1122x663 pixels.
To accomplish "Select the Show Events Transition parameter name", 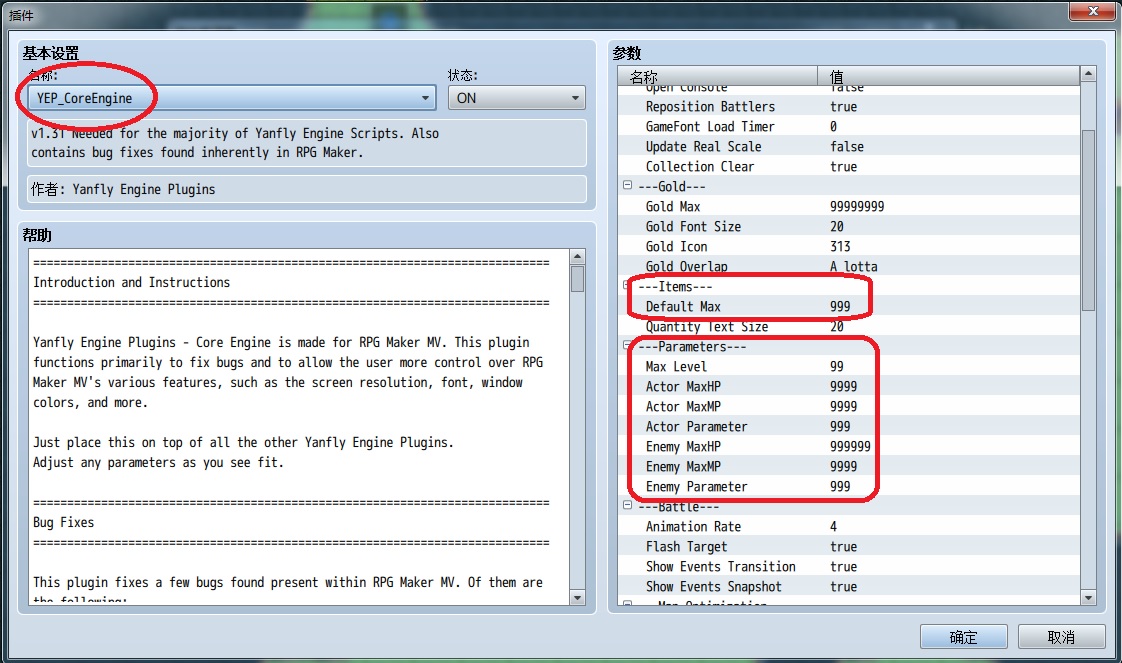I will (x=721, y=567).
